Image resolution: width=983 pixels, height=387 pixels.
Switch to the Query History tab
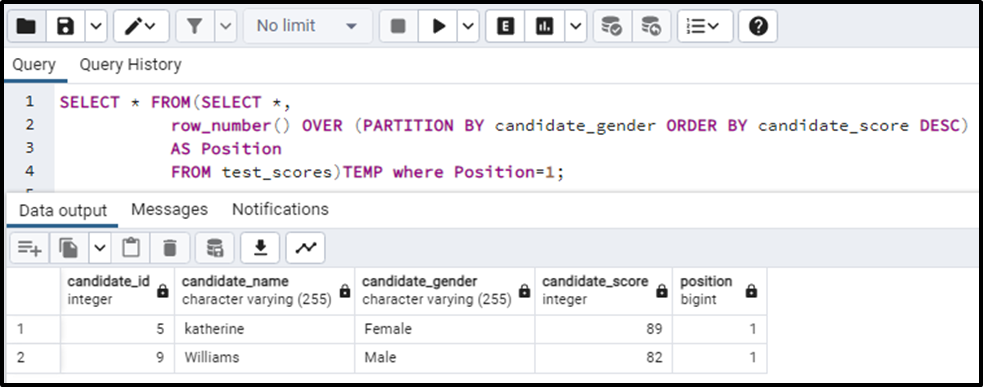point(130,64)
